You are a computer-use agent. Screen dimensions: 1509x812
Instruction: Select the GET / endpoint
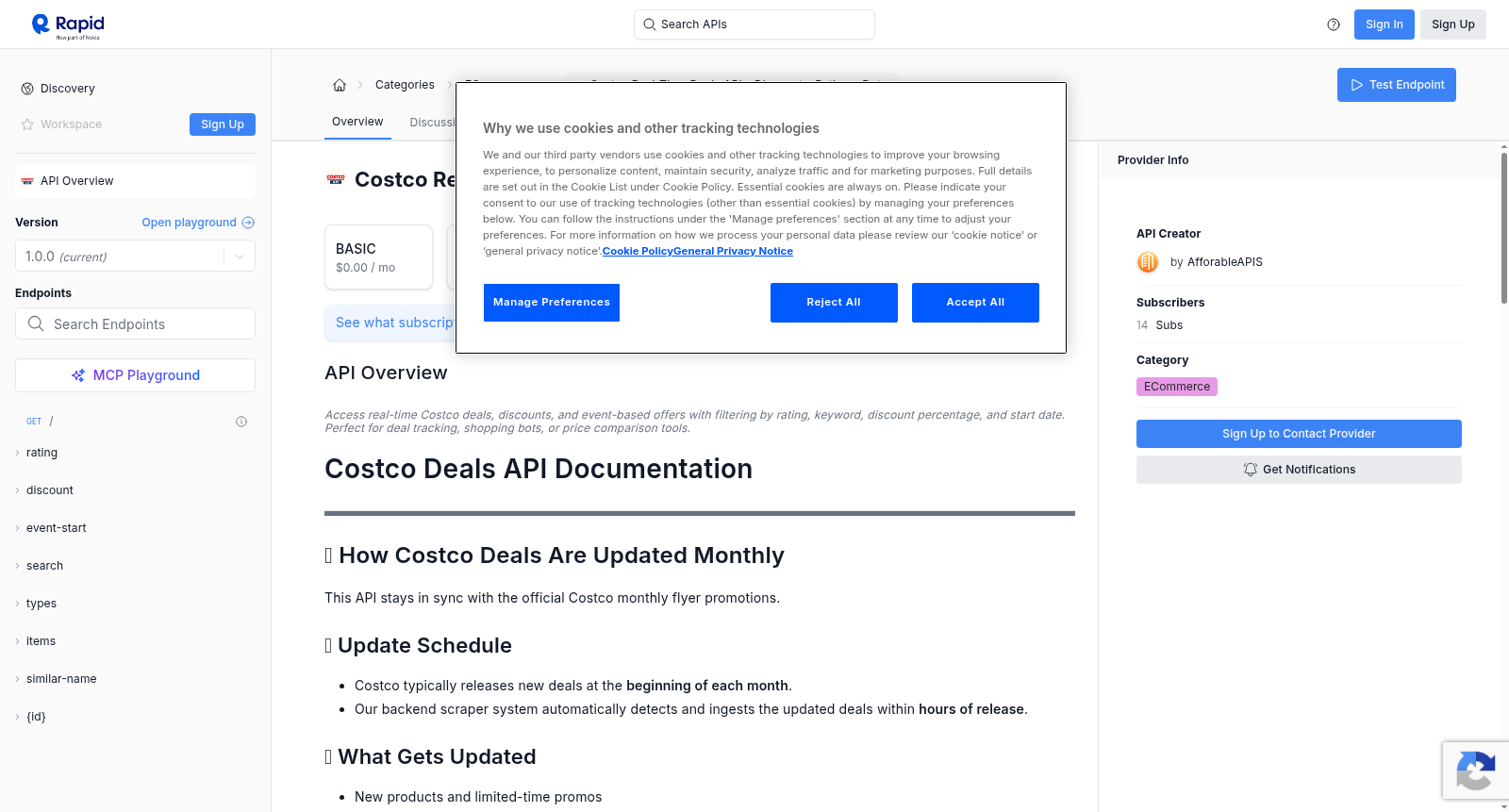click(x=135, y=422)
